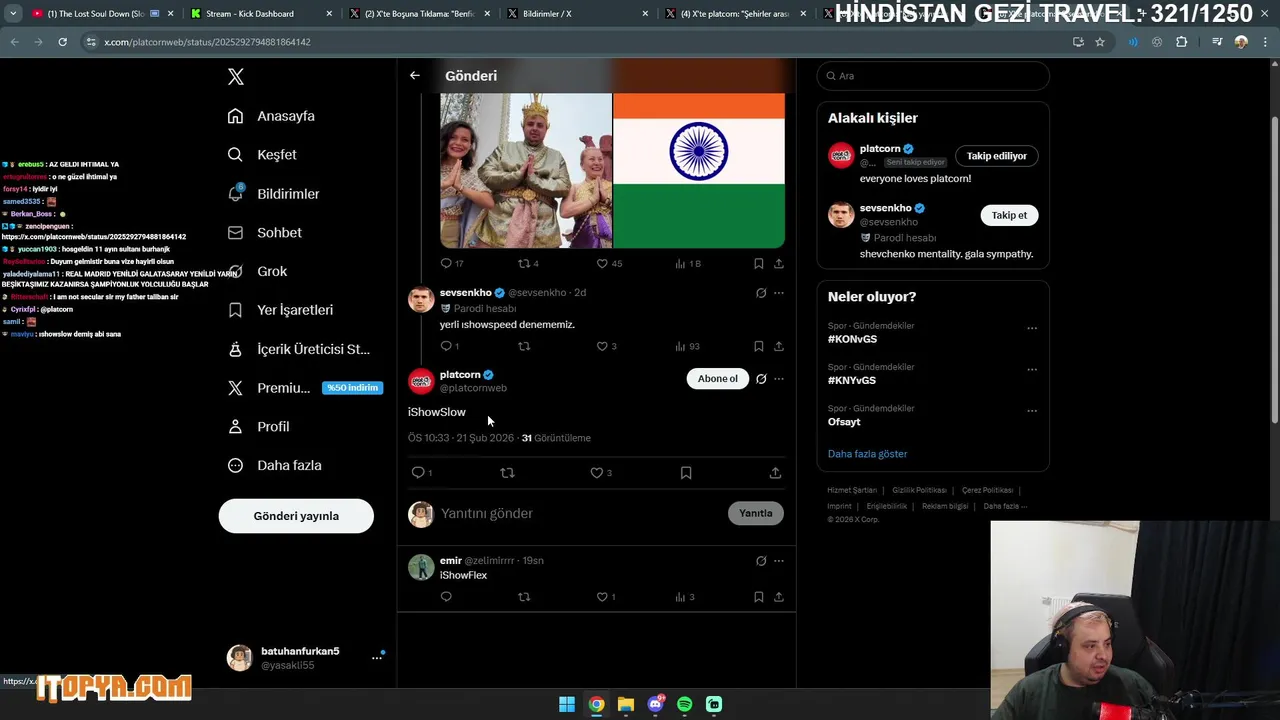Image resolution: width=1280 pixels, height=720 pixels.
Task: Open Grok from sidebar
Action: [x=257, y=271]
